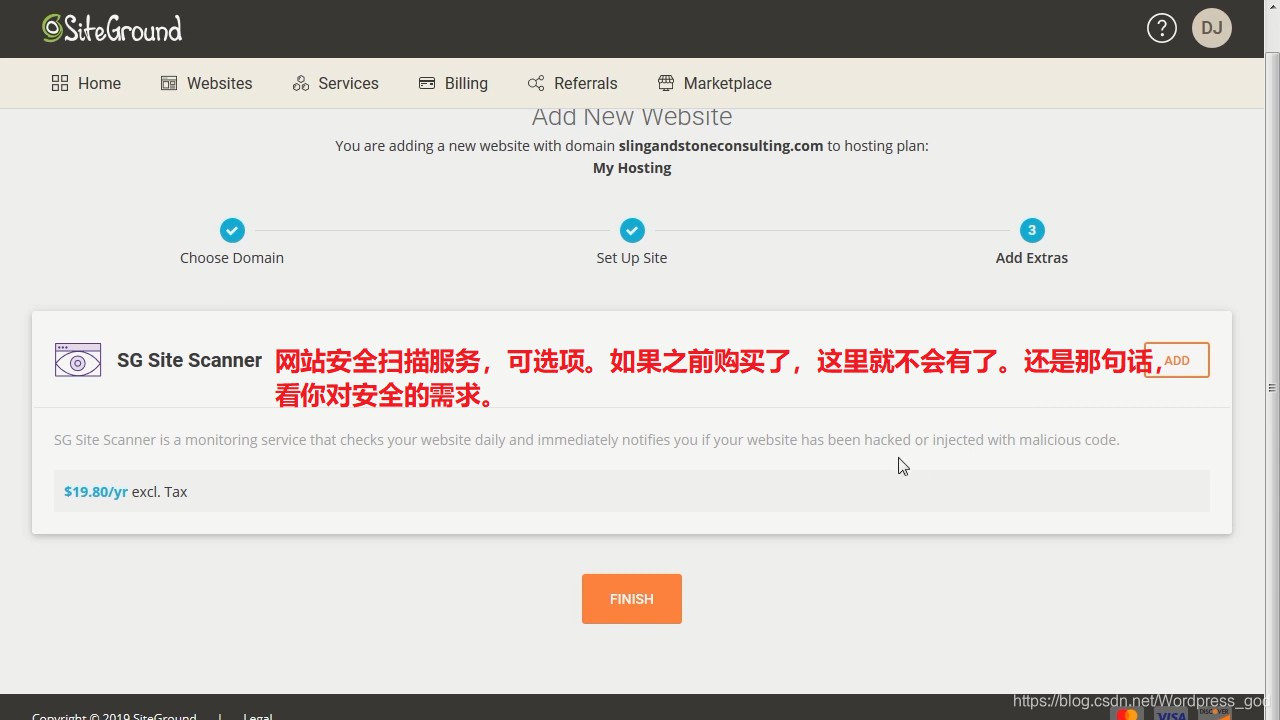The image size is (1280, 720).
Task: Click the orange FINISH button
Action: point(632,599)
